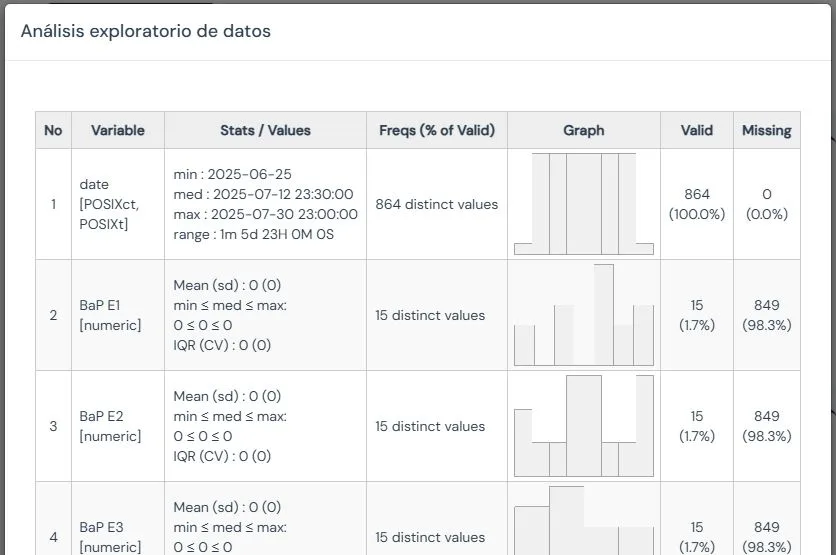
Task: Click 'med : 2025-07-12 23:30:00' line
Action: 263,194
